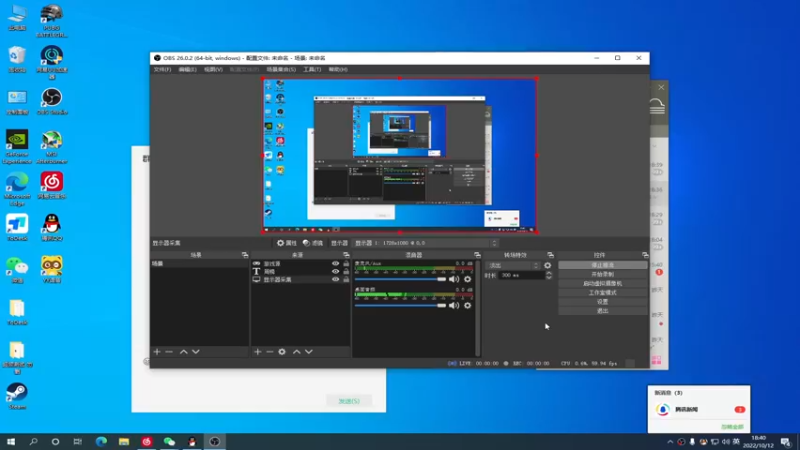Open 网易云音乐 red desktop icon

pyautogui.click(x=52, y=186)
